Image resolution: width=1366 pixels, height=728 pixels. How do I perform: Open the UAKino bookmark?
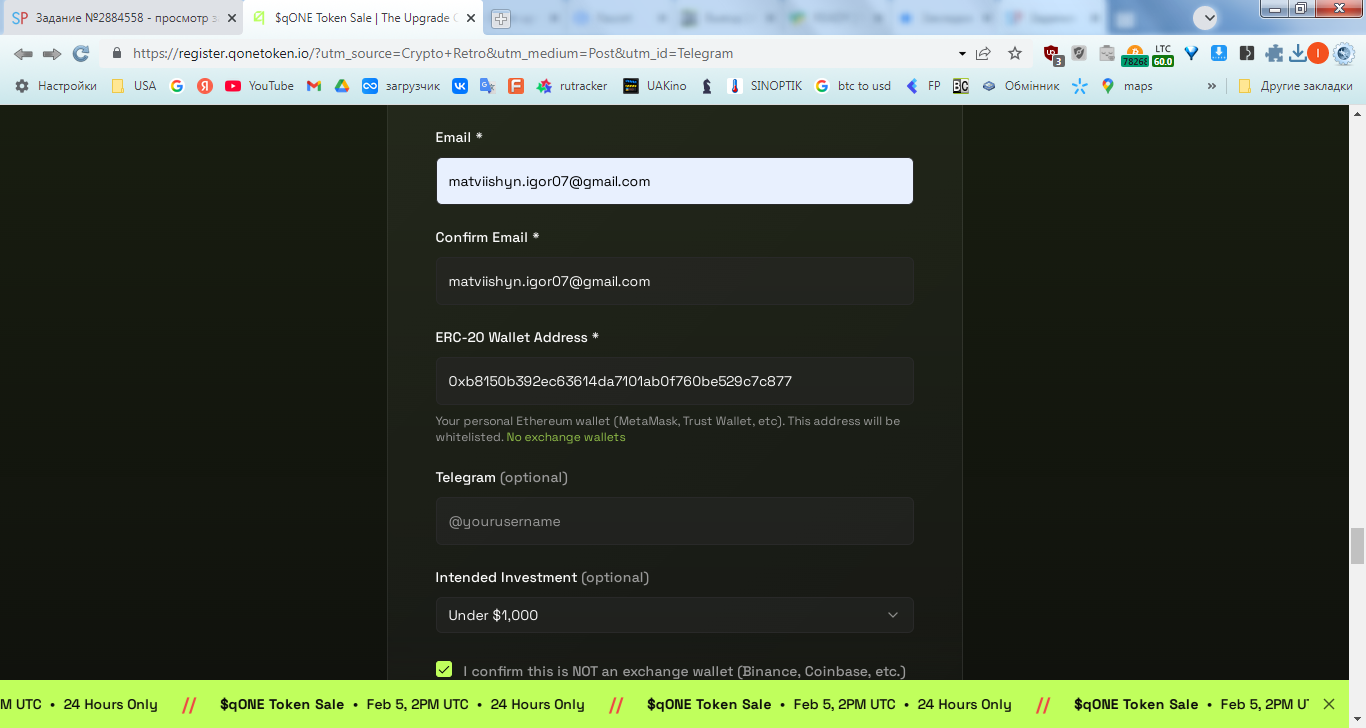coord(654,86)
